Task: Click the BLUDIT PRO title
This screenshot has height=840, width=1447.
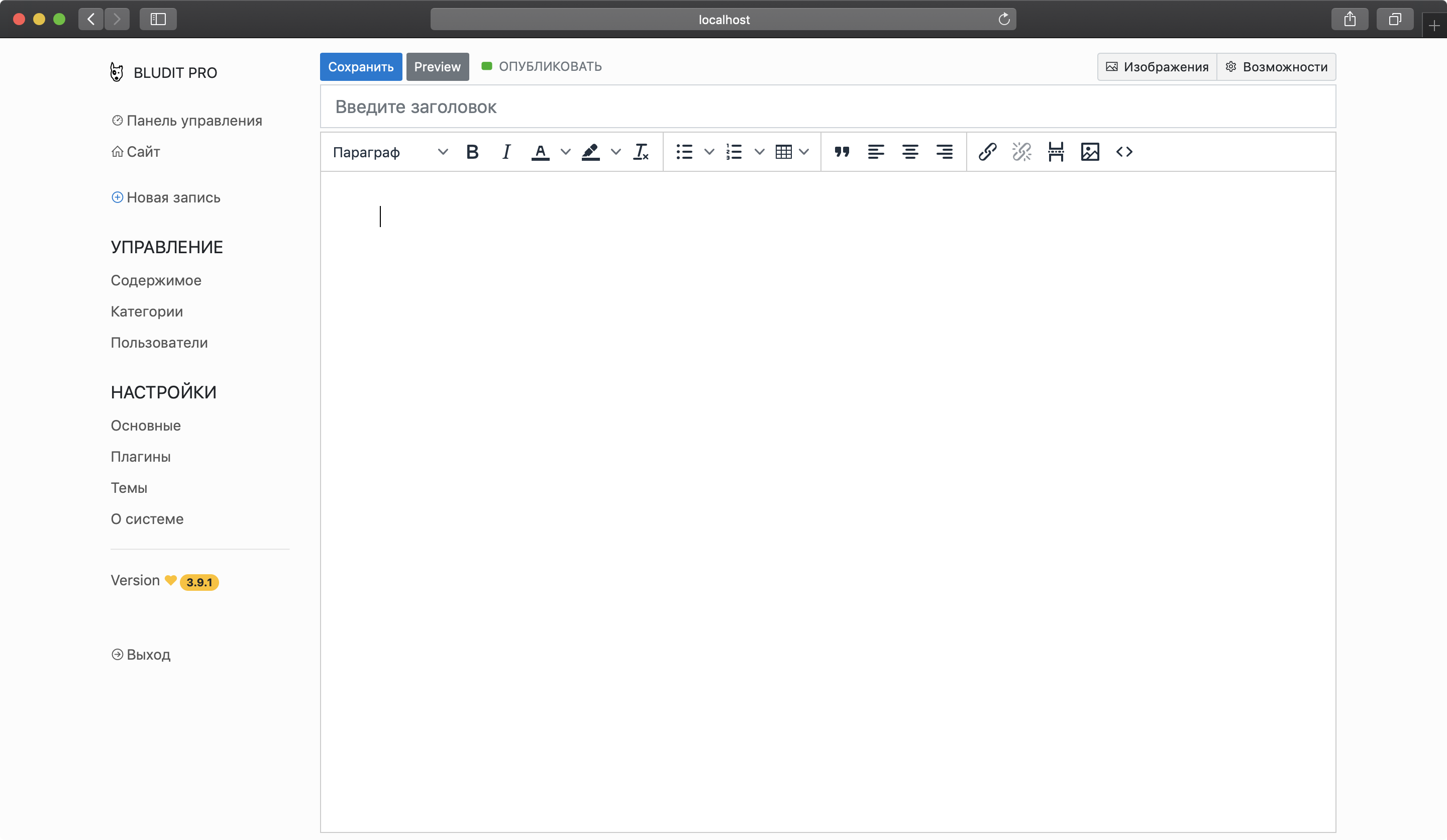Action: click(175, 73)
